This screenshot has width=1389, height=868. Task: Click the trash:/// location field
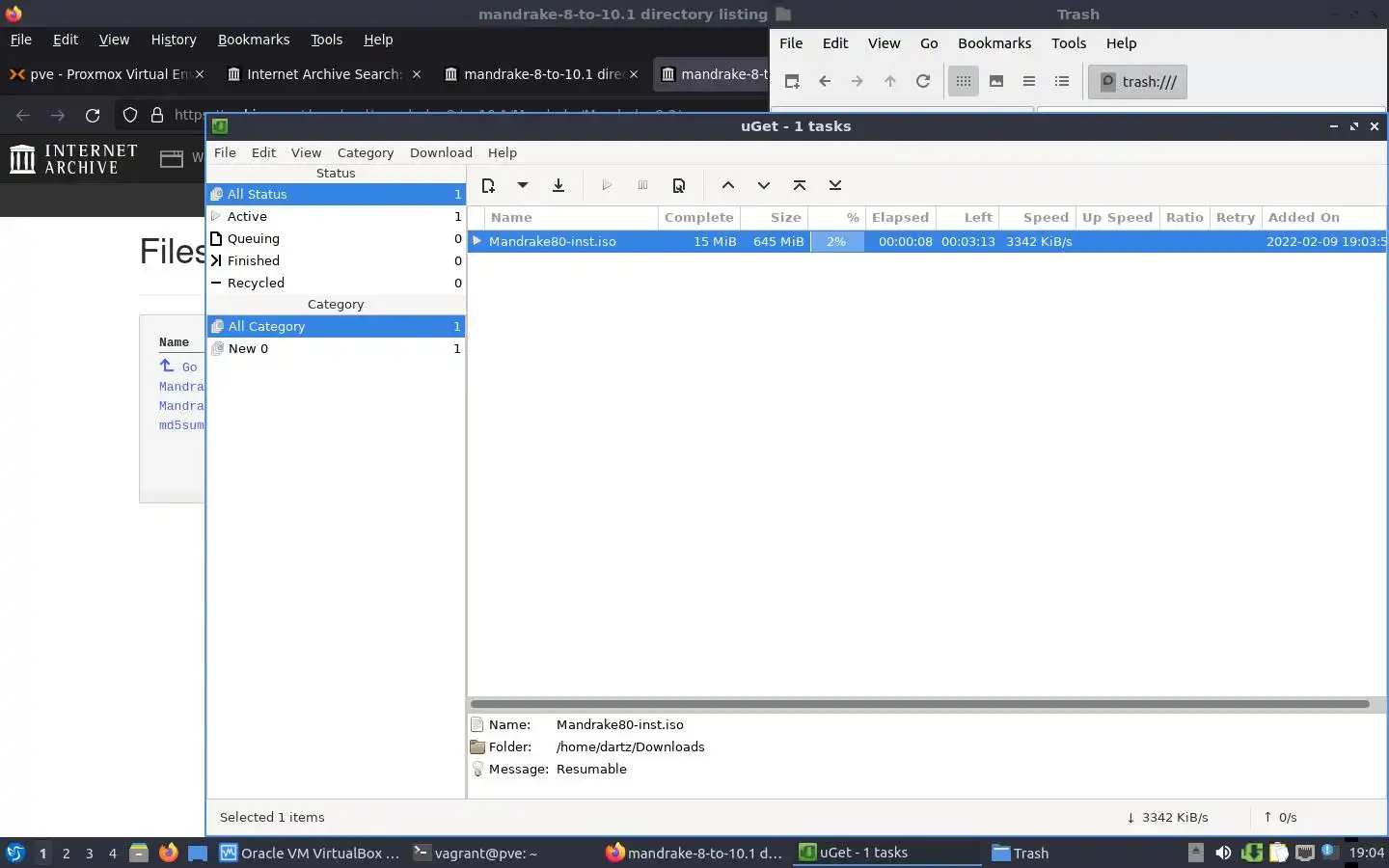pos(1138,82)
